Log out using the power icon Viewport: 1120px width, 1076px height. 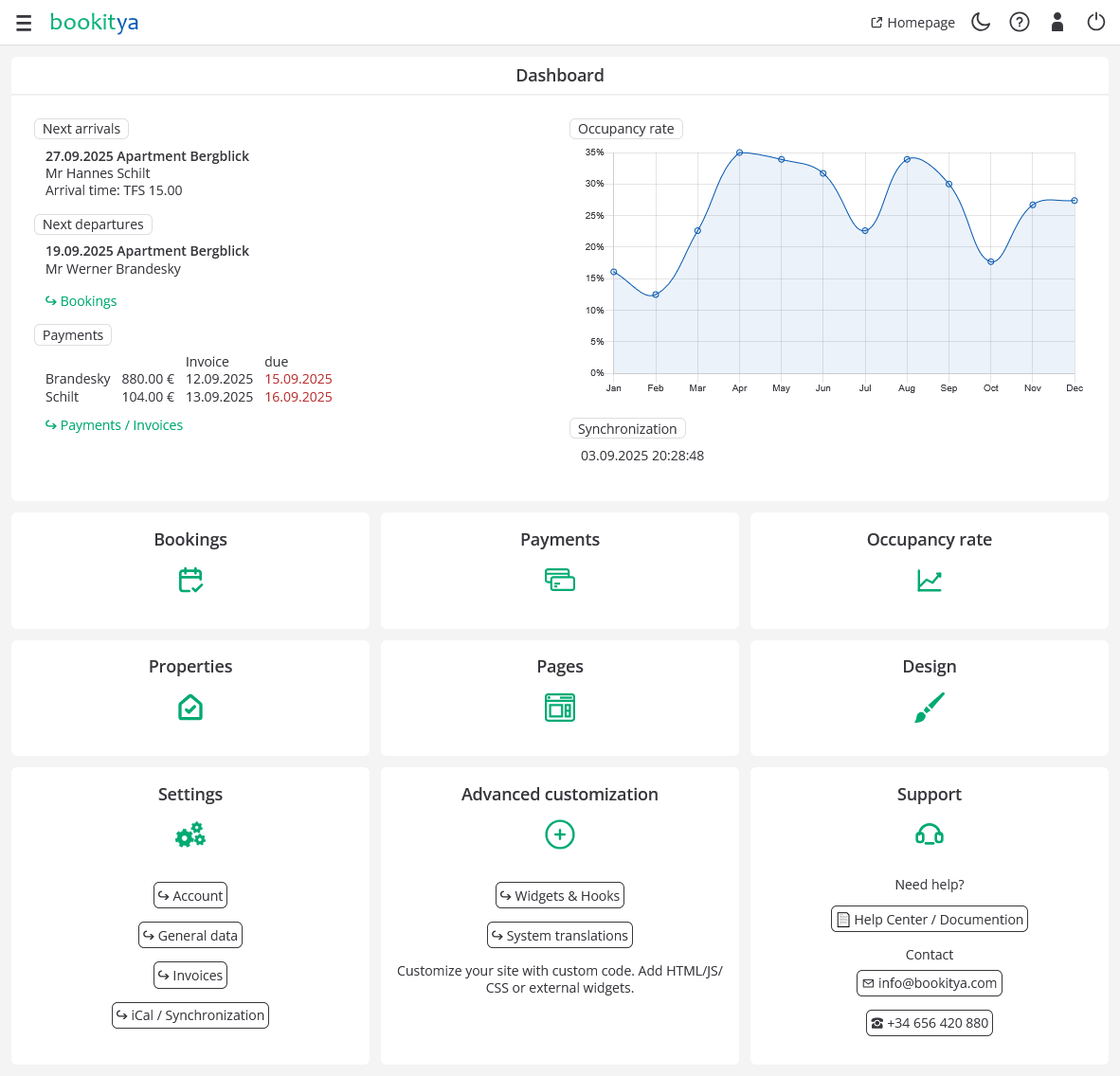(1096, 23)
